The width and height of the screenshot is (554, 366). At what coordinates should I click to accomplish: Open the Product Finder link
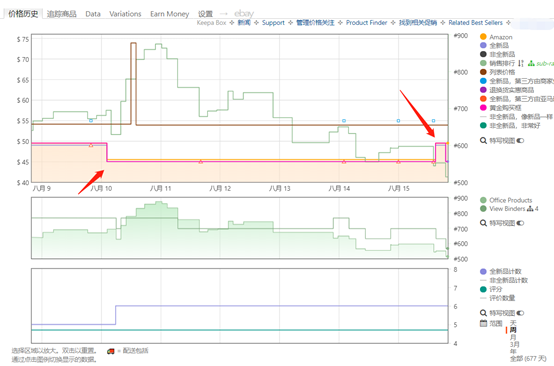pos(366,23)
